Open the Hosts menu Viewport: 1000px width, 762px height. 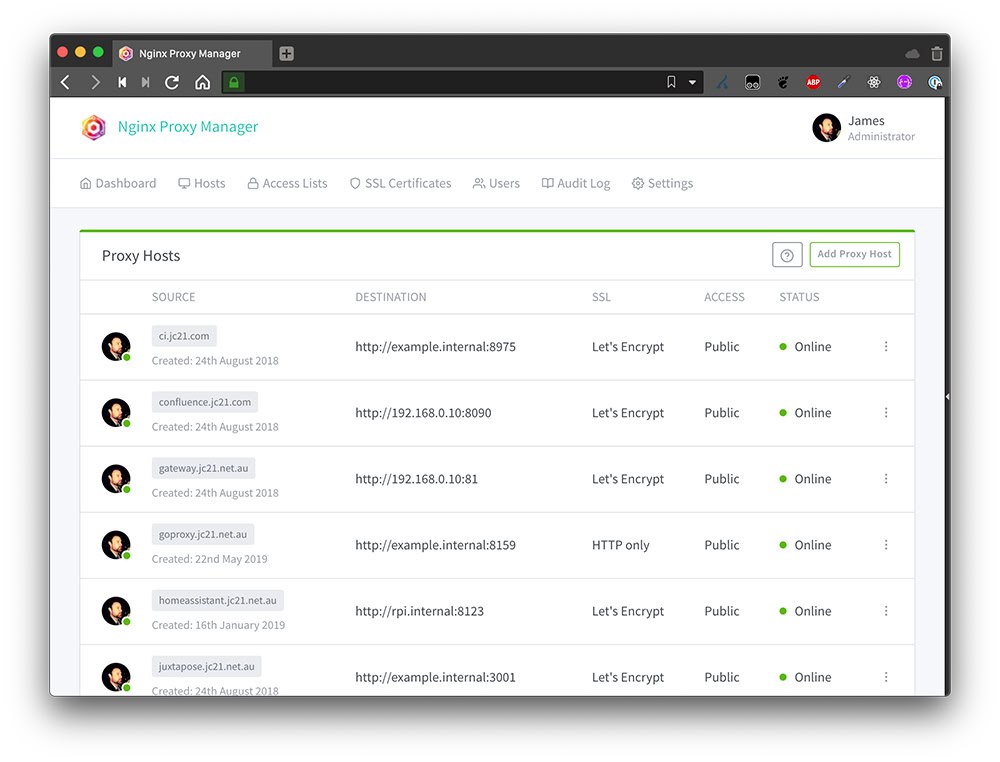point(202,184)
